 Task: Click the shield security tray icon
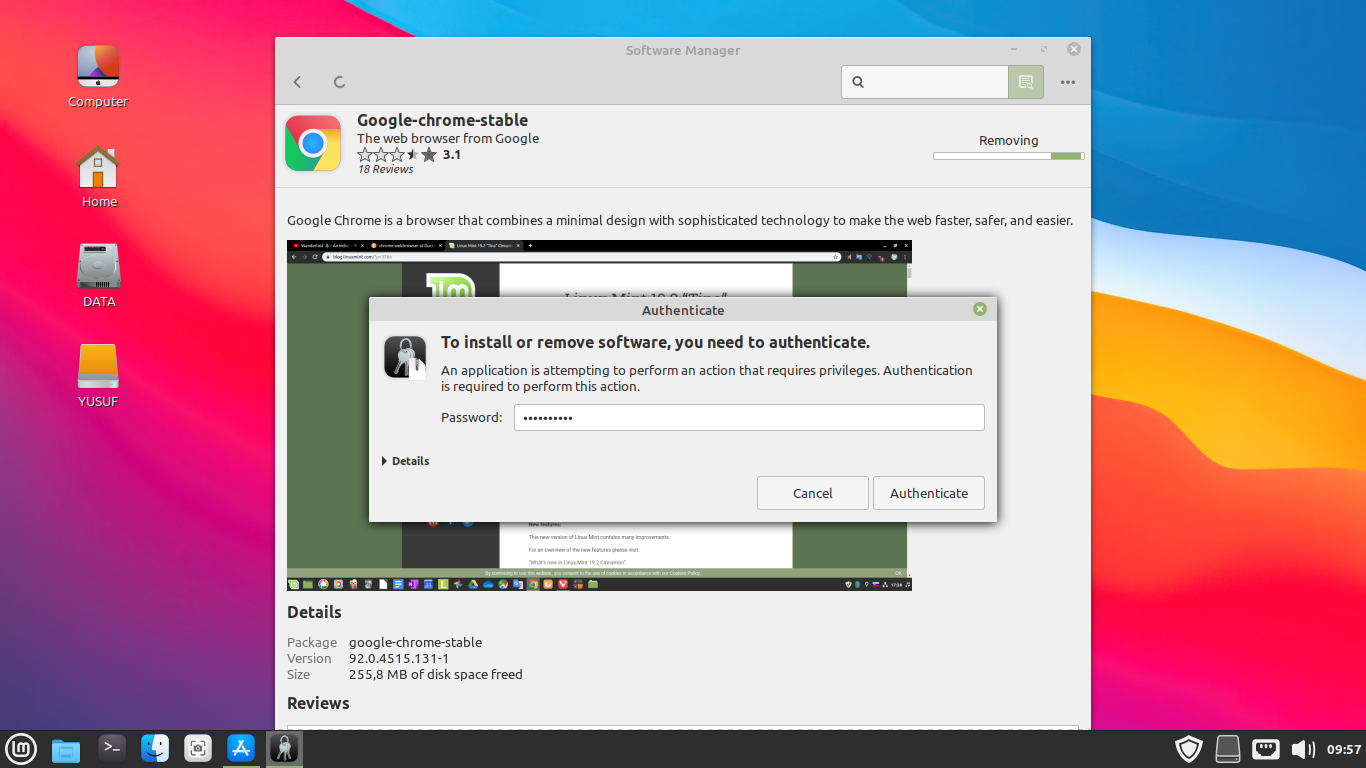[1188, 748]
